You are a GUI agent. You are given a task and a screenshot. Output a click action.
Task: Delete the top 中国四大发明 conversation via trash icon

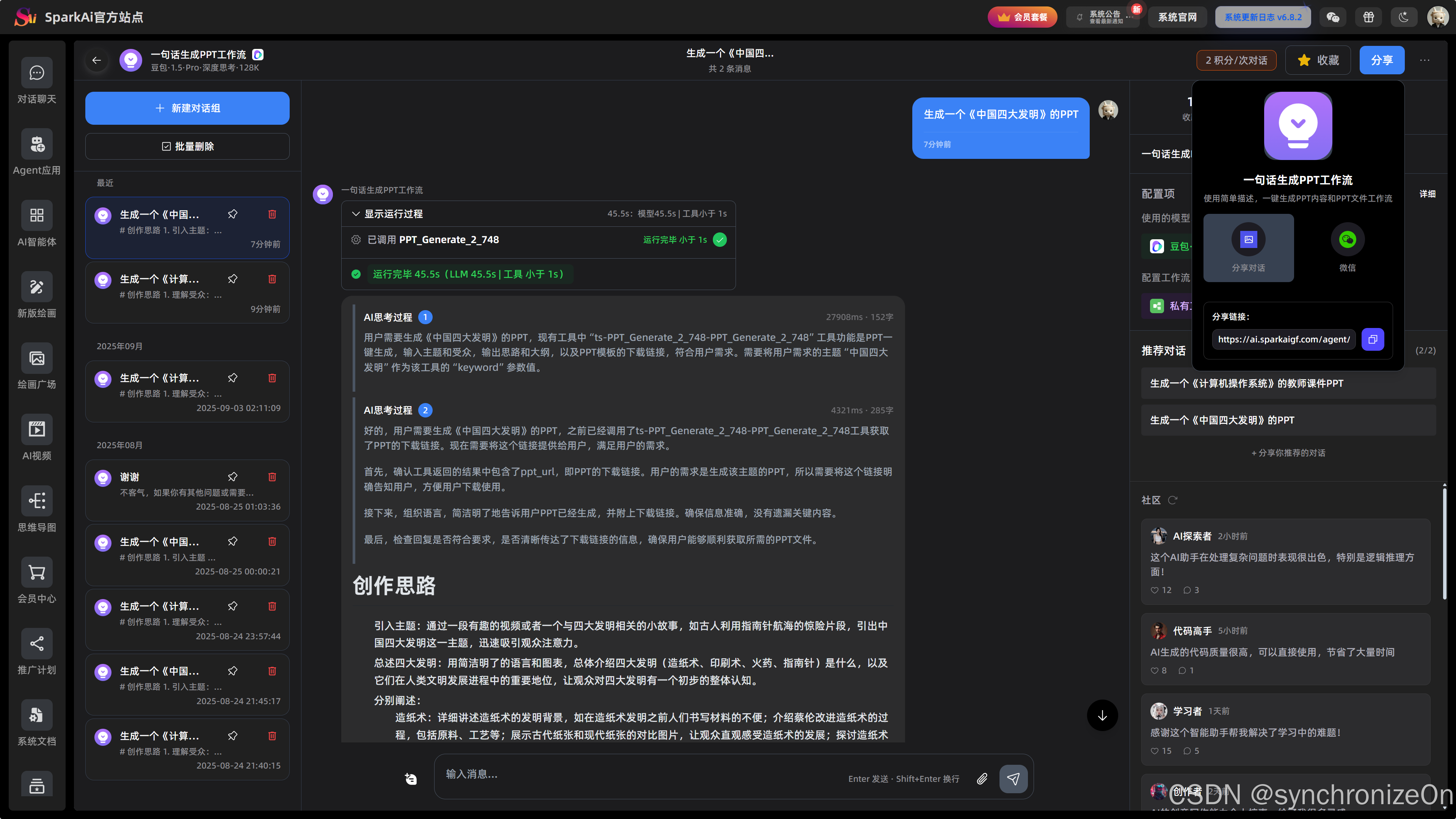[272, 214]
